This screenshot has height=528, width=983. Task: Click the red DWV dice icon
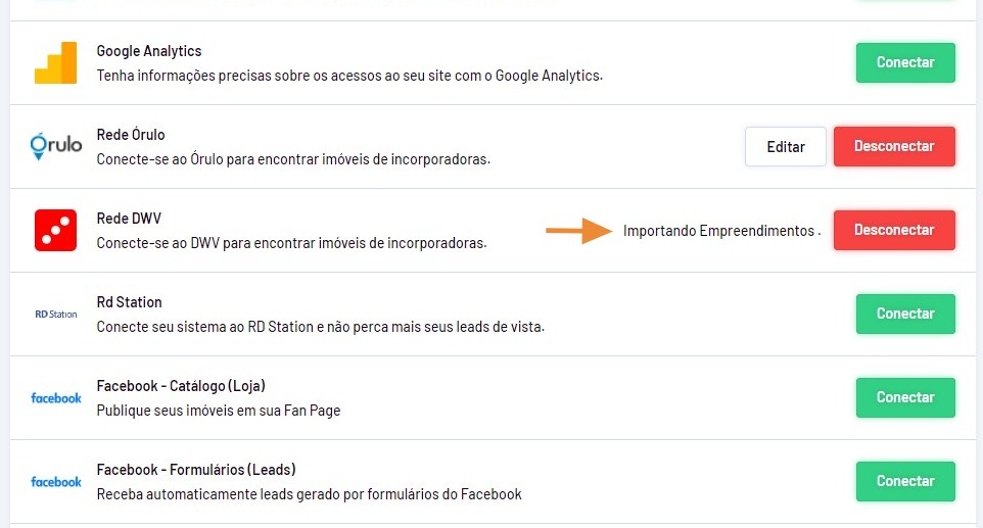tap(56, 230)
